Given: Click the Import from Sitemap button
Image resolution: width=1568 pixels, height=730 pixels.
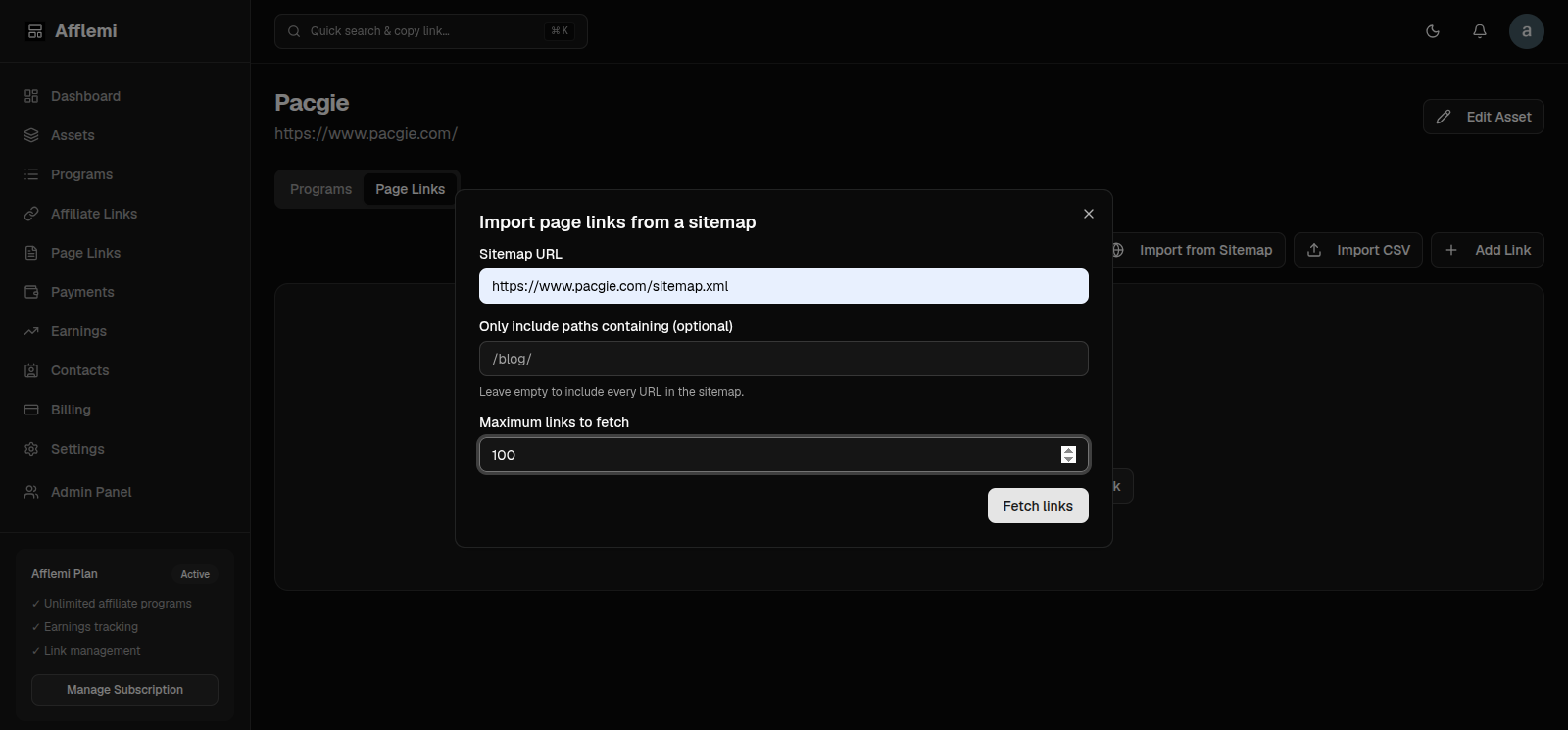Looking at the screenshot, I should [x=1197, y=250].
